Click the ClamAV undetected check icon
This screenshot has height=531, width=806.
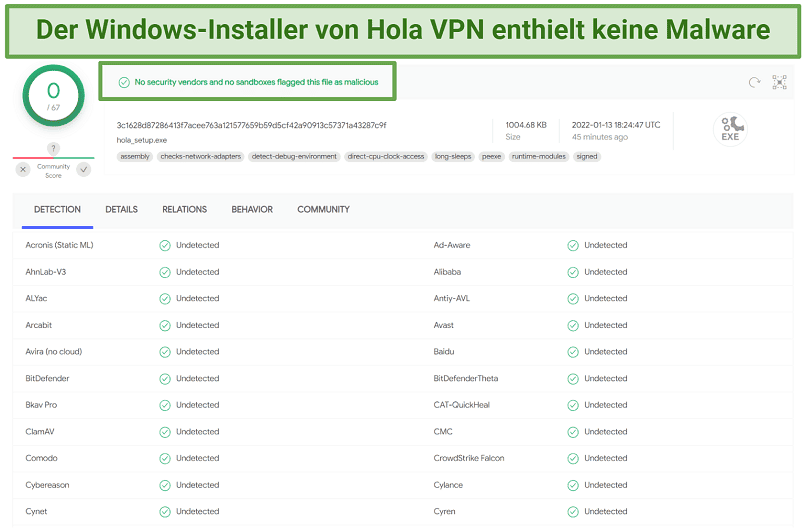pyautogui.click(x=164, y=432)
